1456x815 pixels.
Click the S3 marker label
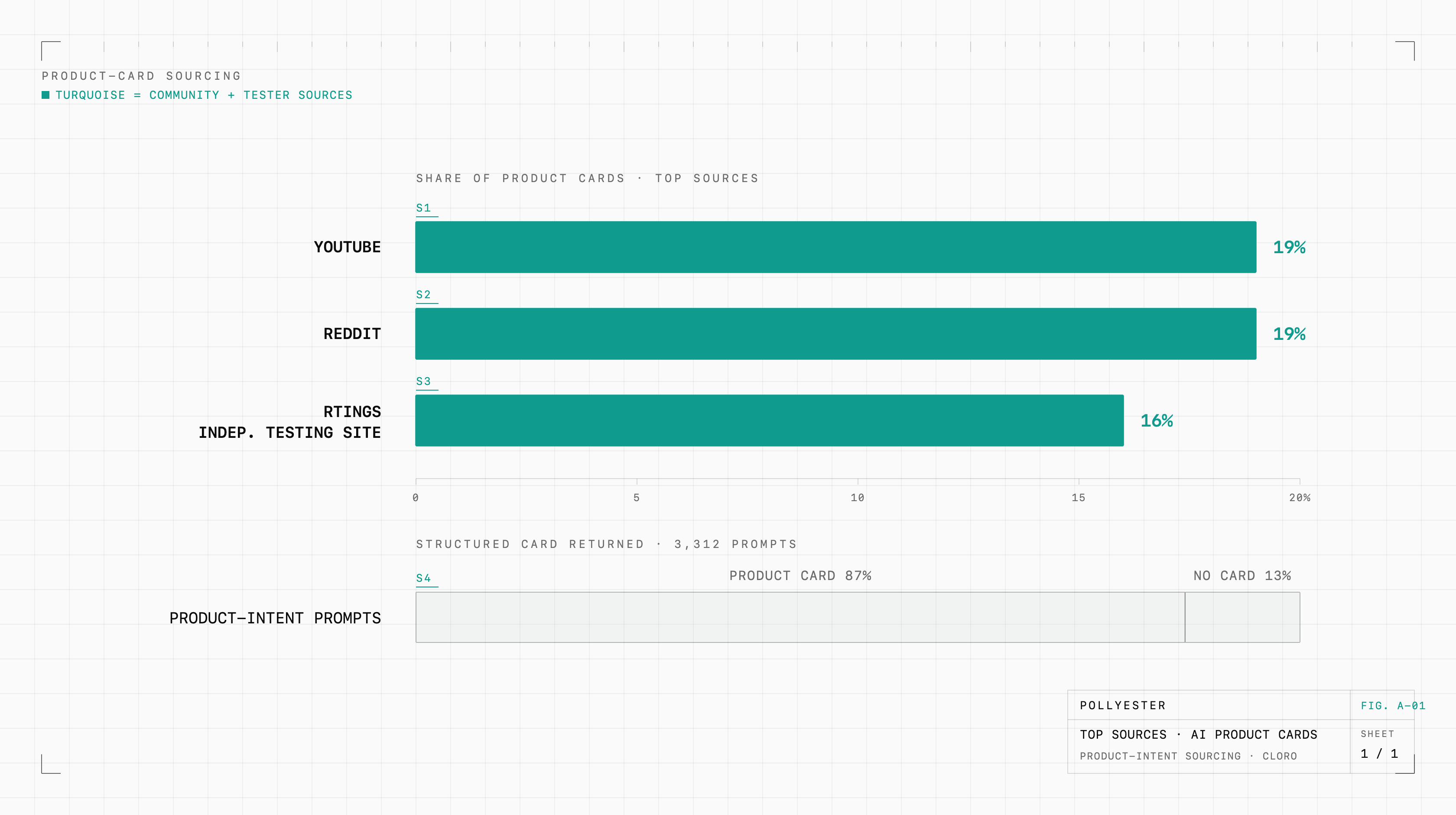(x=423, y=381)
